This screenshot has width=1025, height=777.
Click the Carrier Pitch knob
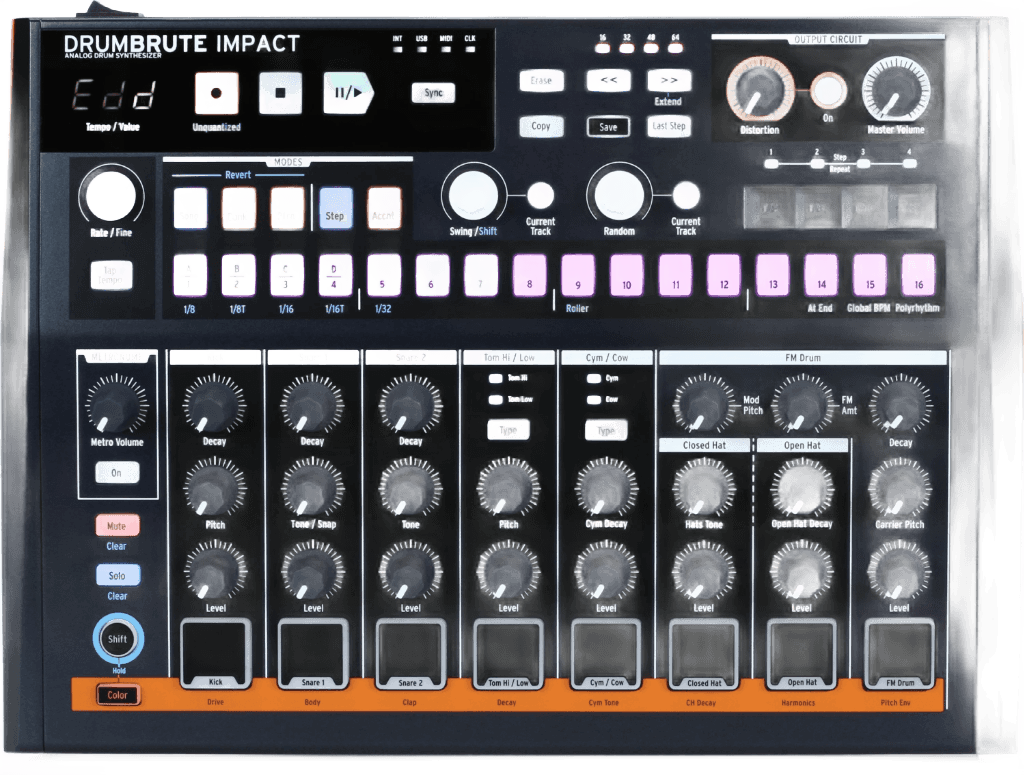click(x=899, y=488)
